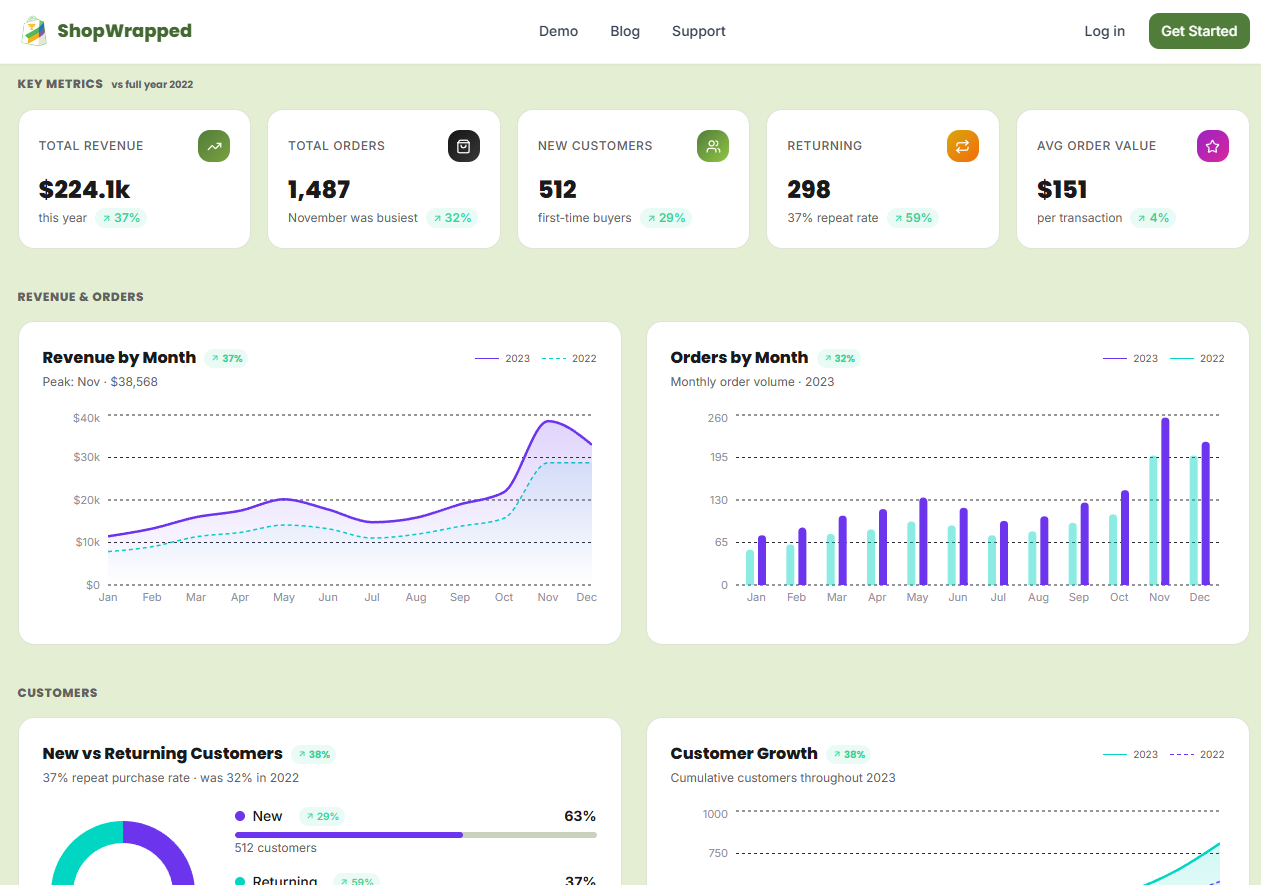1261x885 pixels.
Task: Toggle 2022 legend in Orders by Month
Action: coord(1197,358)
